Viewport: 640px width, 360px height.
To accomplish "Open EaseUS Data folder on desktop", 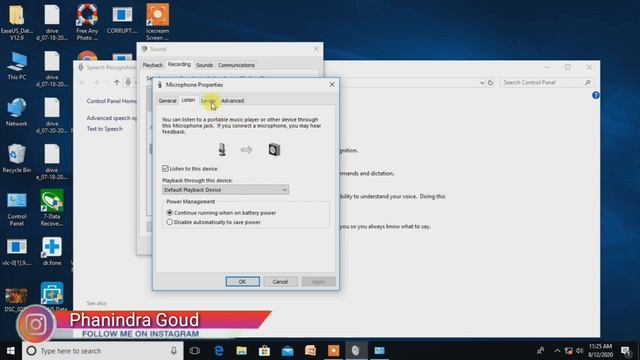I will (17, 22).
